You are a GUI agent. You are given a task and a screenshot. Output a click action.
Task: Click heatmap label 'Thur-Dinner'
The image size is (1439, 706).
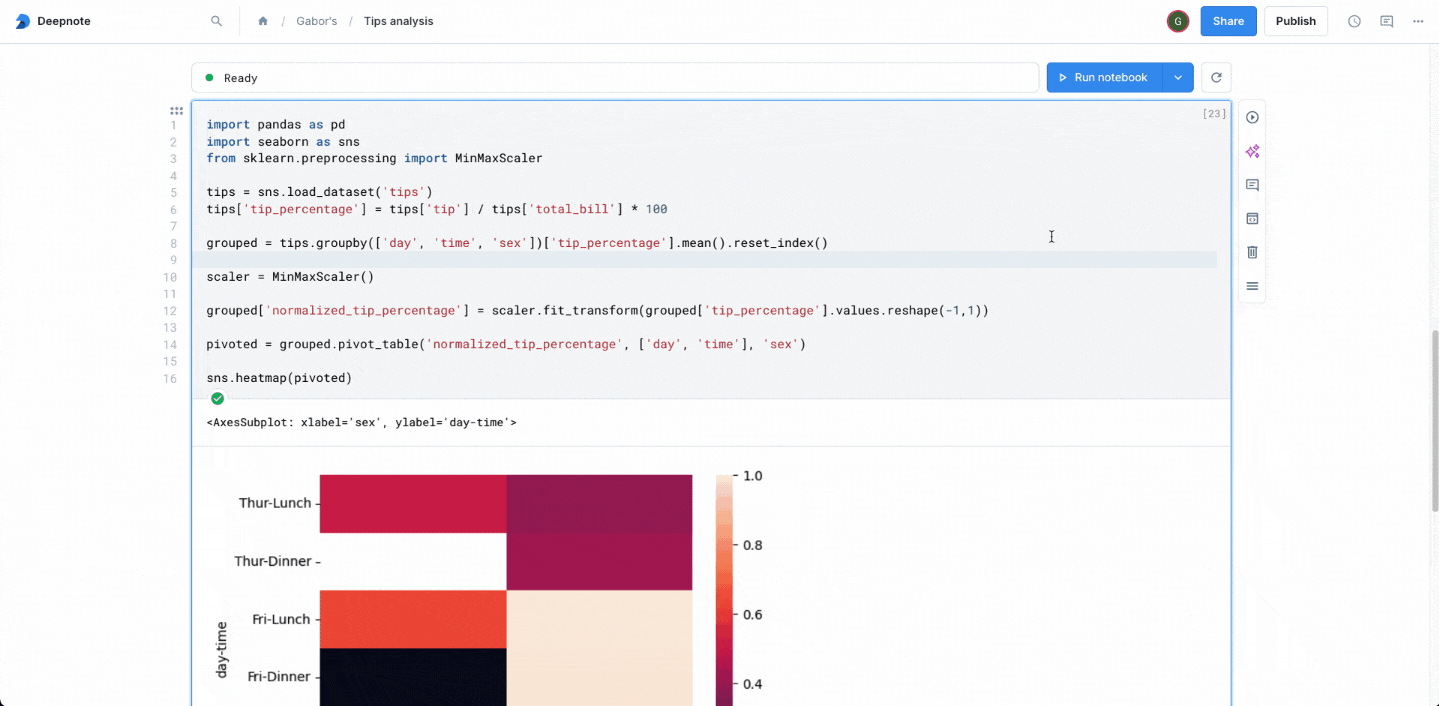pos(273,561)
